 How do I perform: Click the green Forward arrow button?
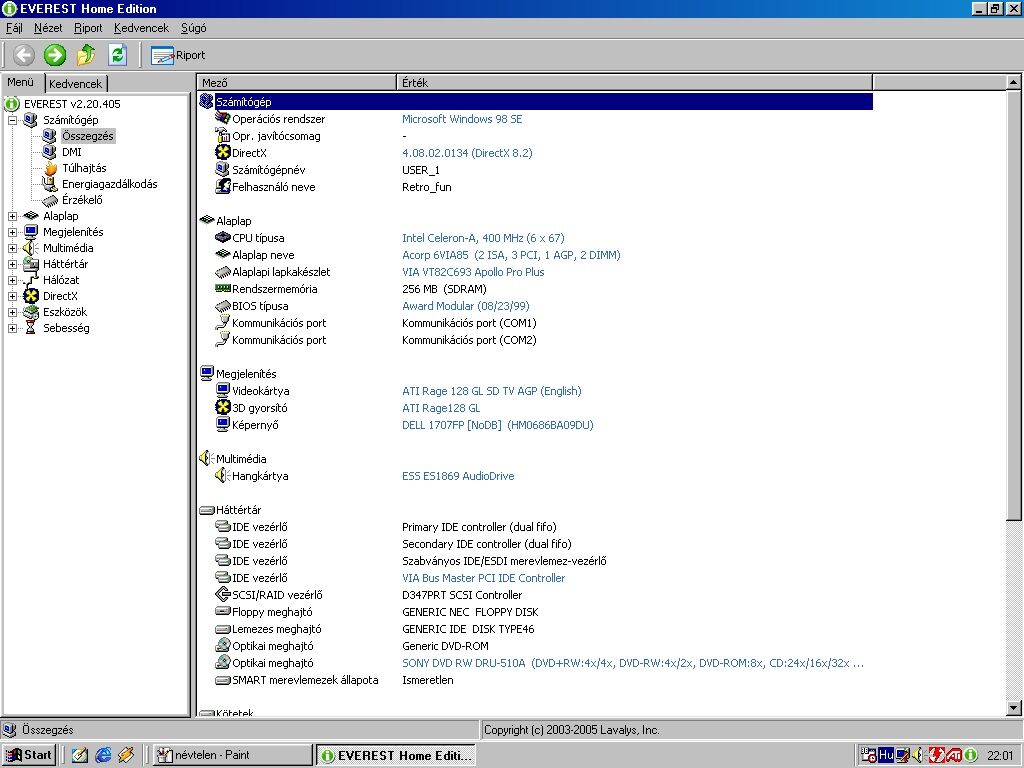[x=55, y=55]
